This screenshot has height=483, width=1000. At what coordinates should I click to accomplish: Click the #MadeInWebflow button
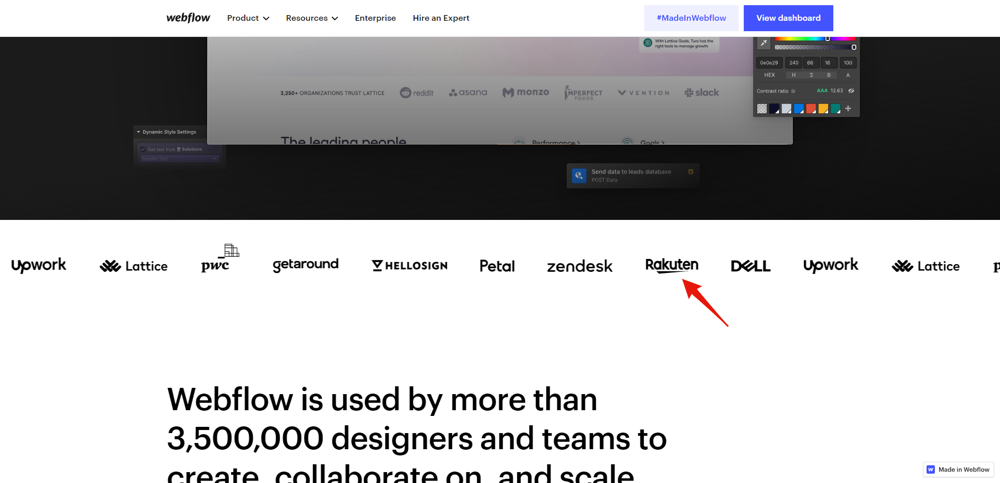click(691, 18)
